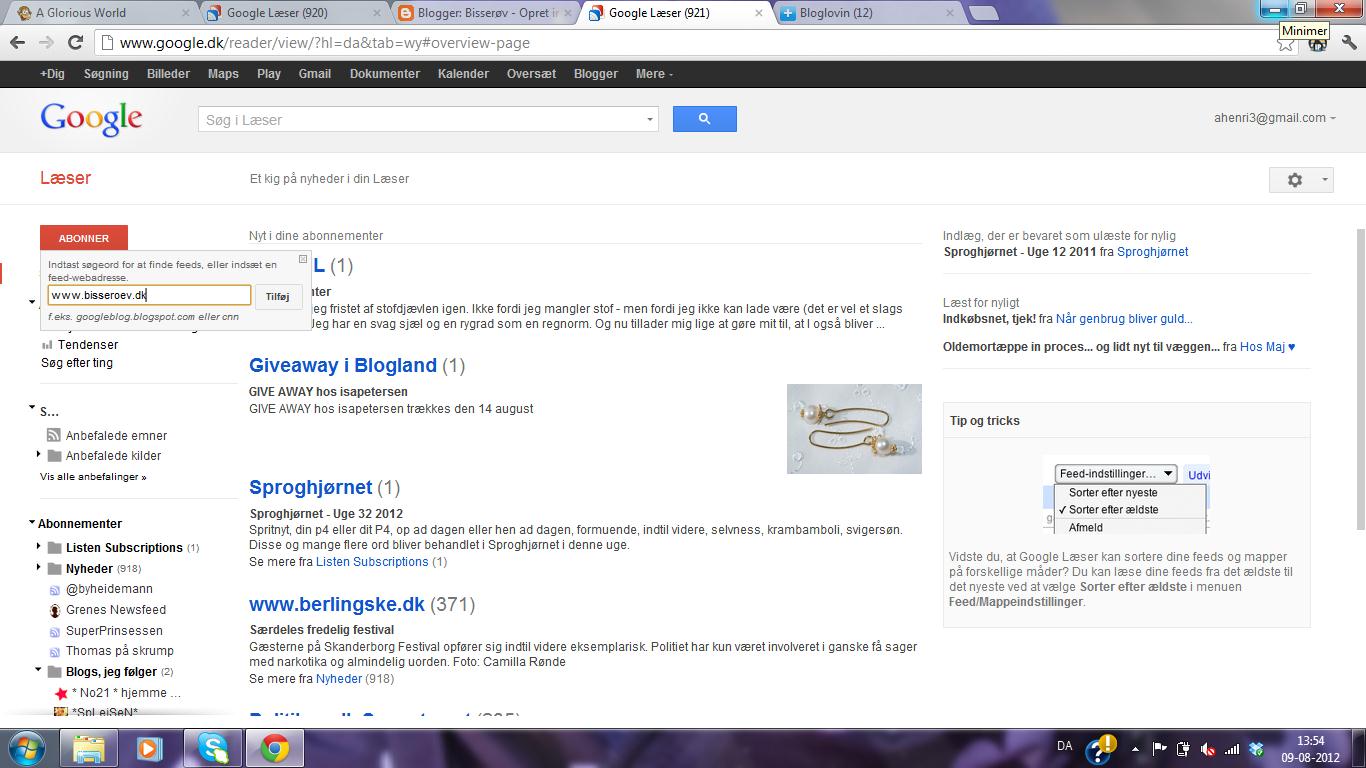Open the settings gear menu in Læser
The width and height of the screenshot is (1366, 768).
click(1301, 180)
